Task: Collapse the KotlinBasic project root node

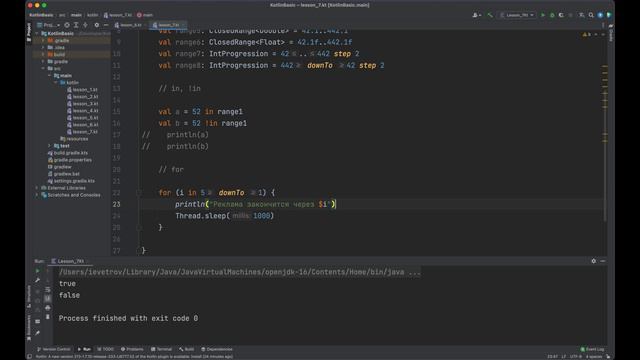Action: click(37, 33)
